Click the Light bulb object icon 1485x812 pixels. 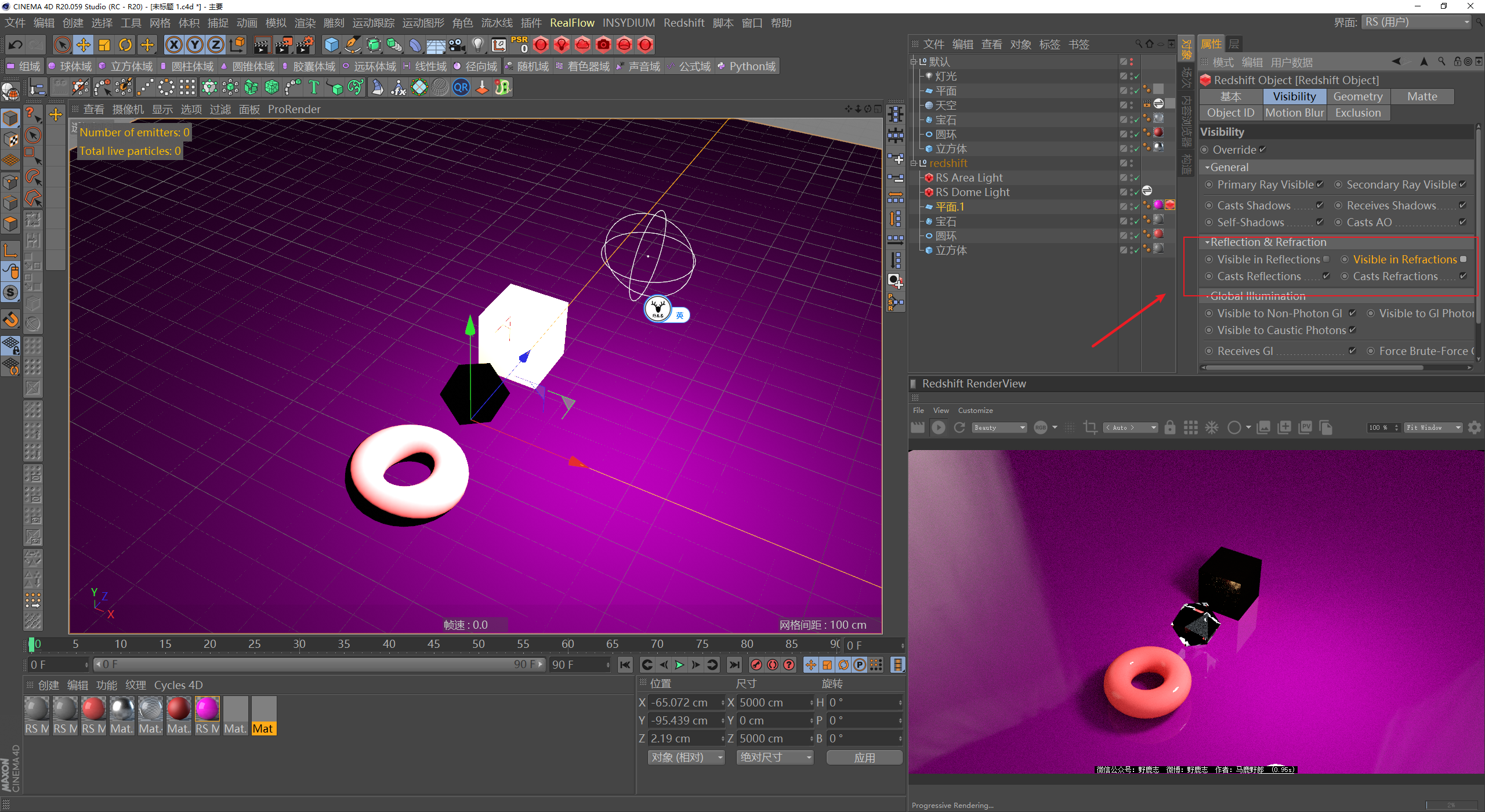click(x=477, y=45)
